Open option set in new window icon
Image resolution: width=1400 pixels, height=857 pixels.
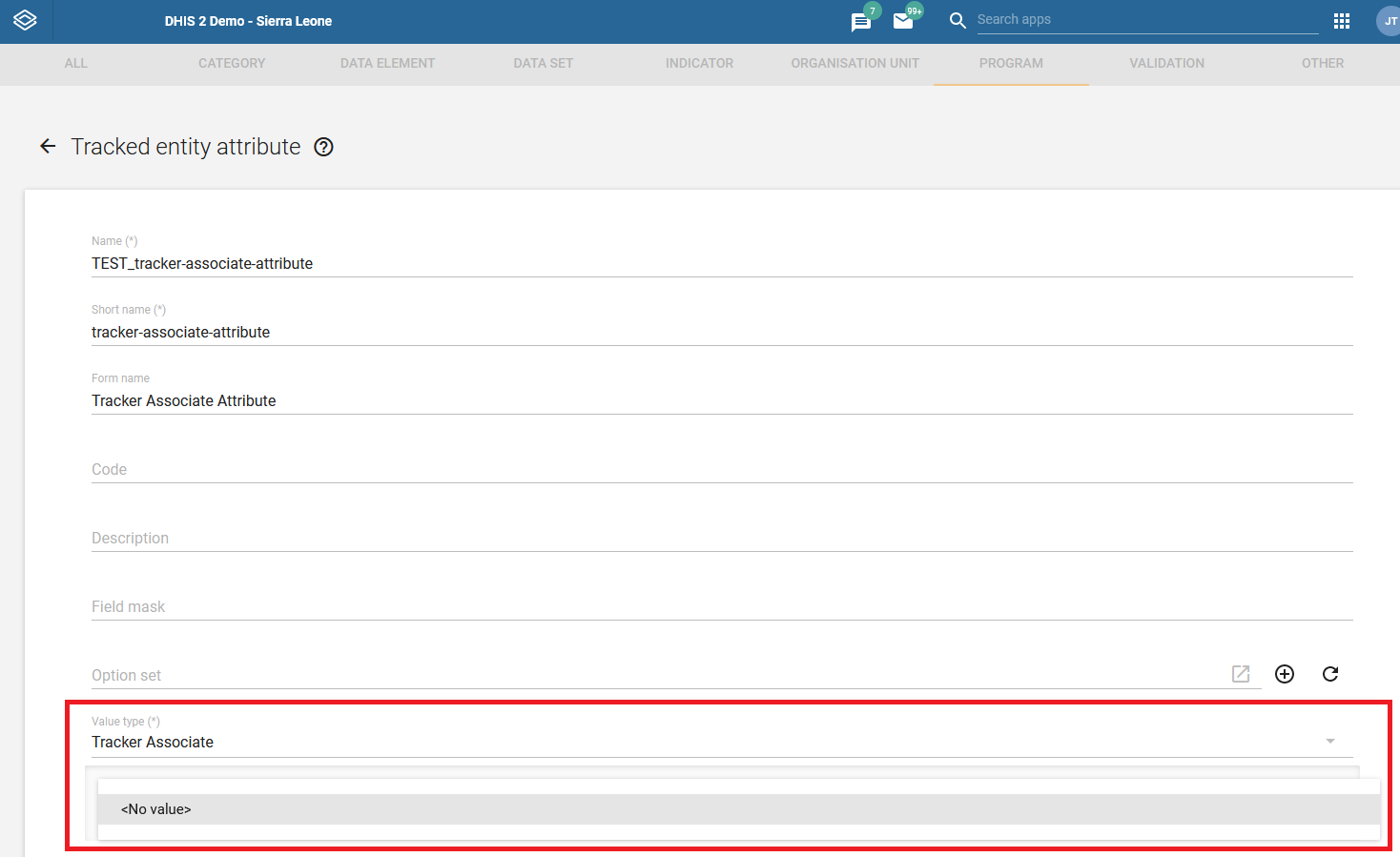(1241, 674)
